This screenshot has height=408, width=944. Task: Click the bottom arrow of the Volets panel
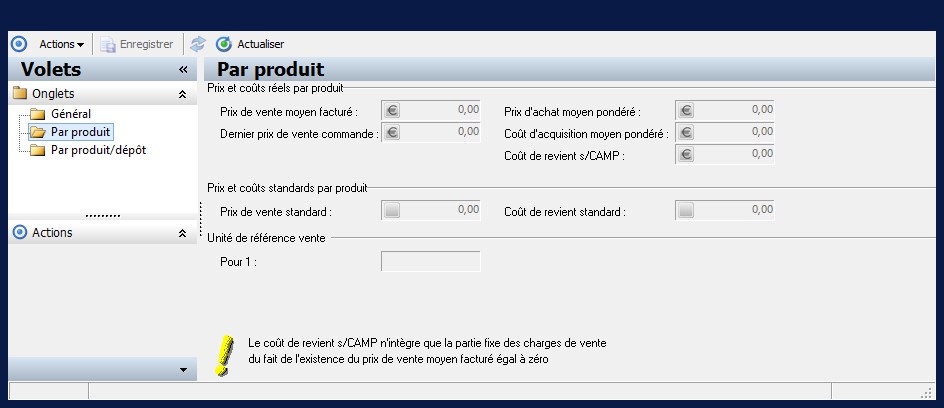pos(182,370)
